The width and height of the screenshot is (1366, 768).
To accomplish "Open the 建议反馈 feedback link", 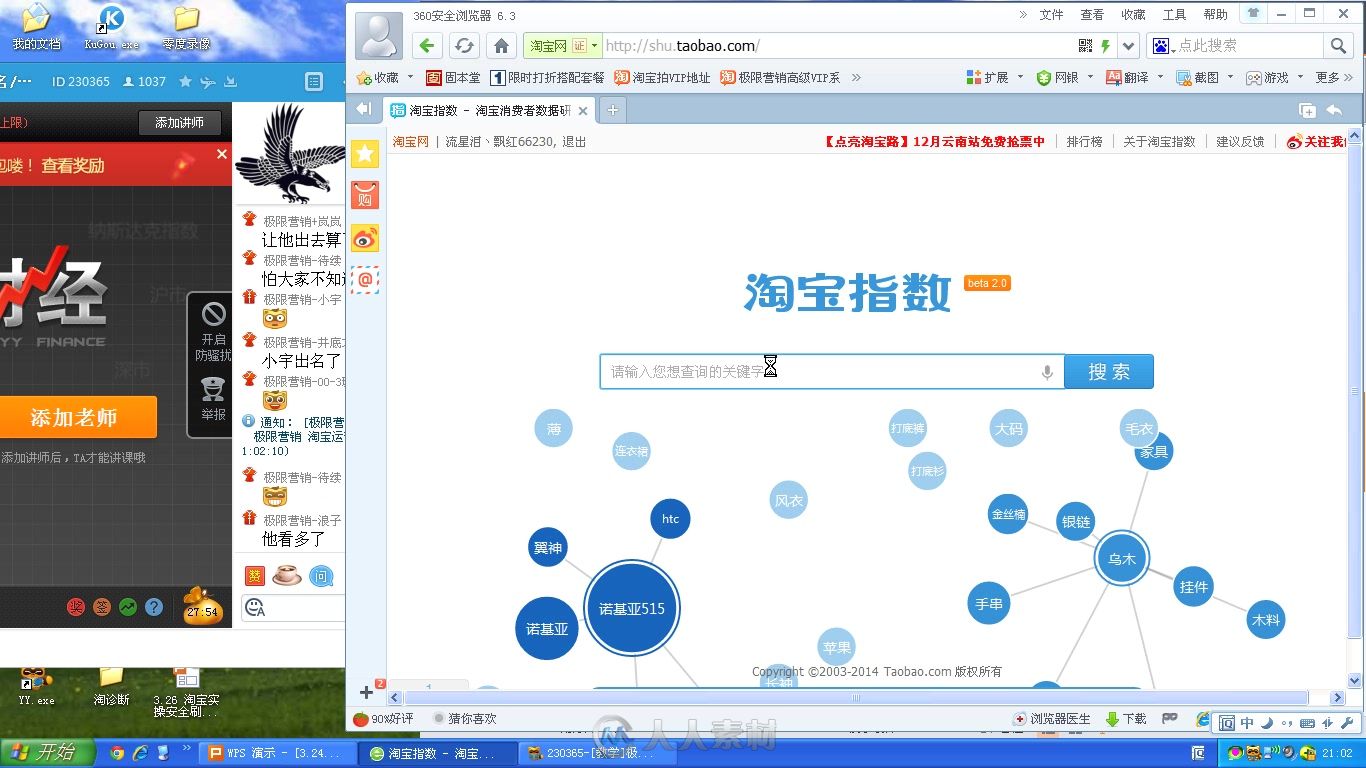I will click(1240, 142).
